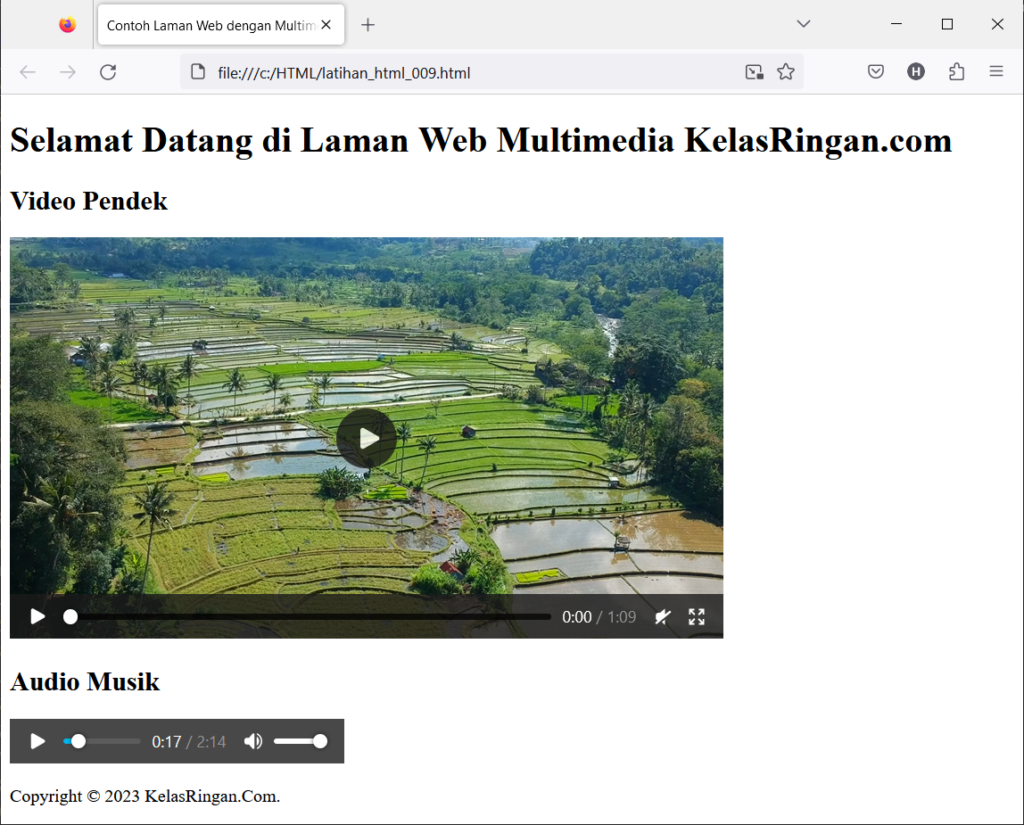
Task: Unmute the video audio
Action: point(663,617)
